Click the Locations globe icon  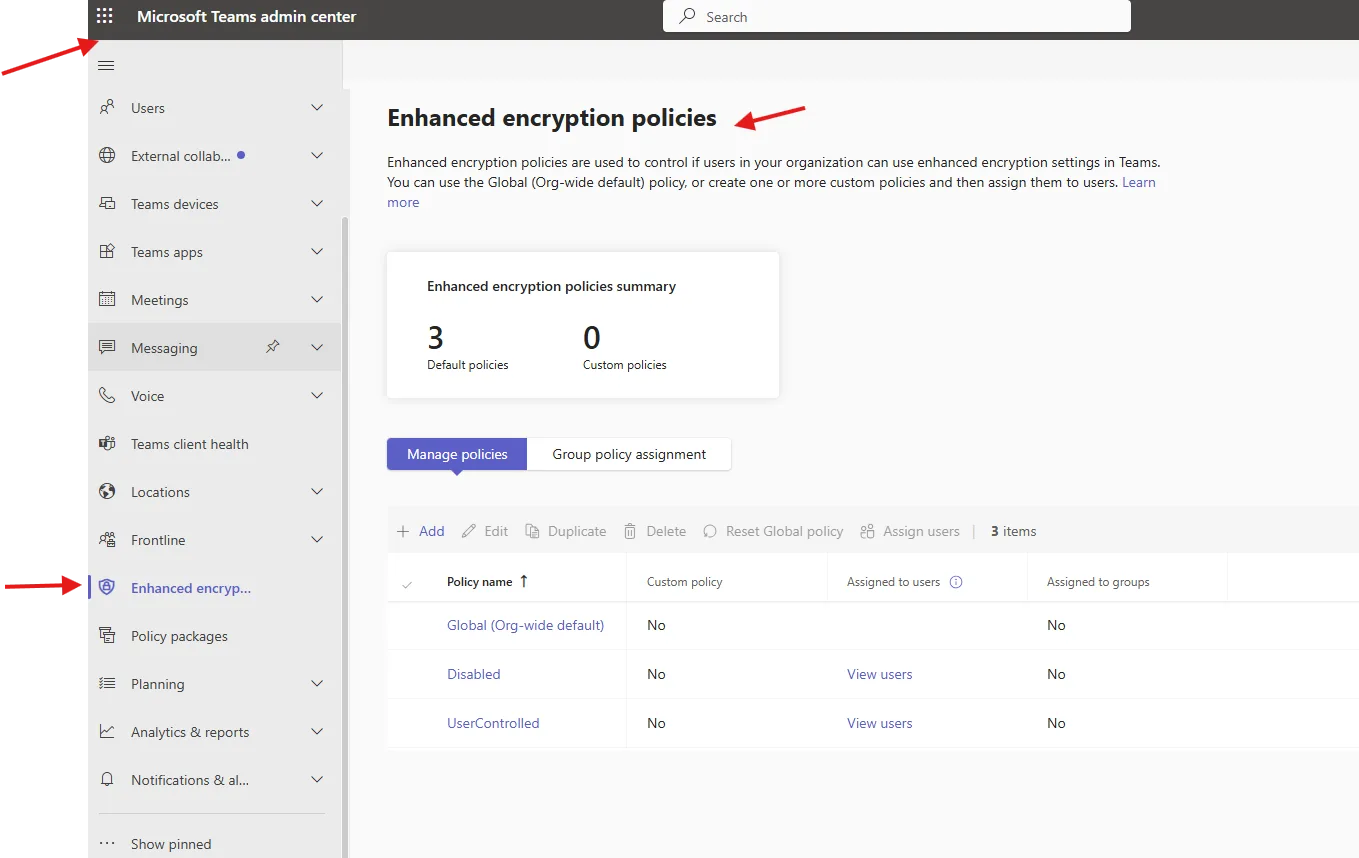coord(107,491)
